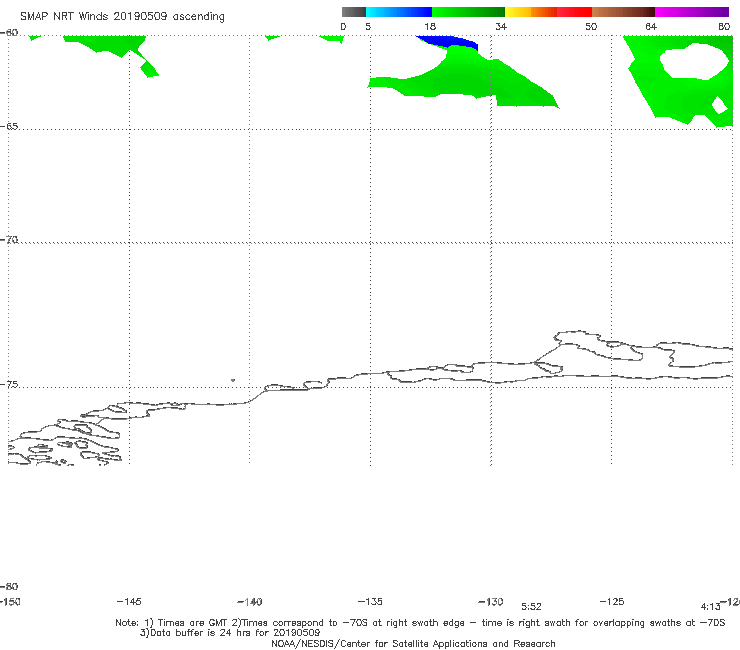Image resolution: width=740 pixels, height=650 pixels.
Task: Pick the yellow-to-red segment of the color bar
Action: point(548,12)
